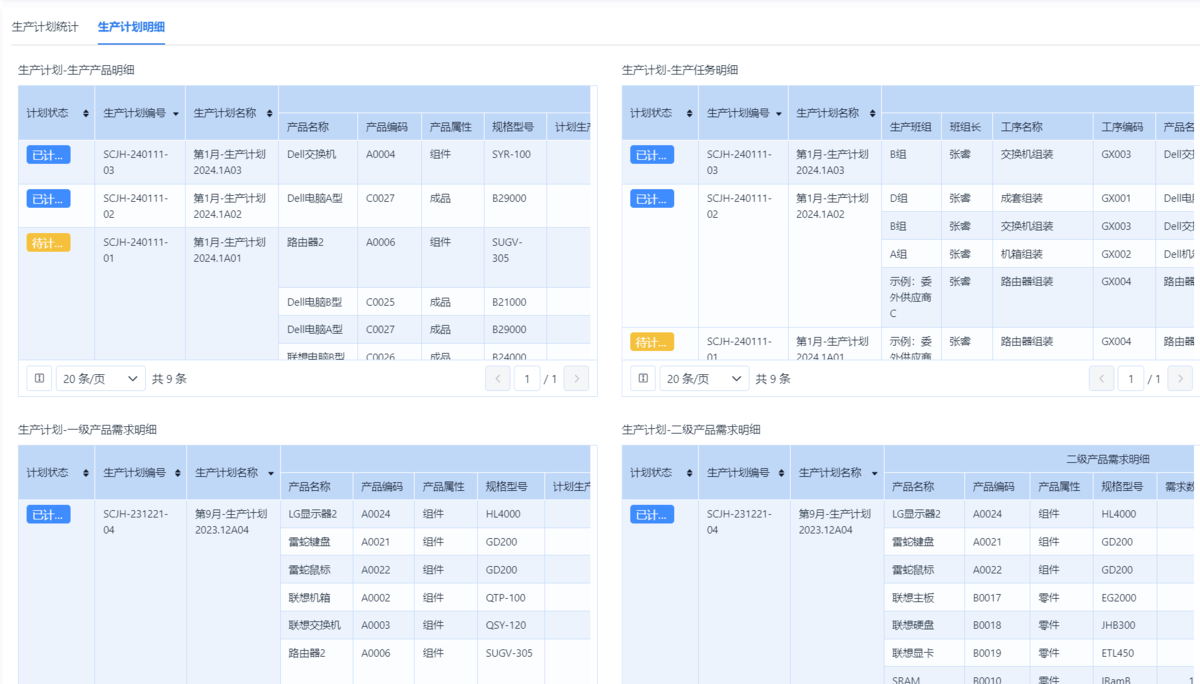
Task: Click page number field in 生产任务明细 pagination
Action: tap(1130, 379)
